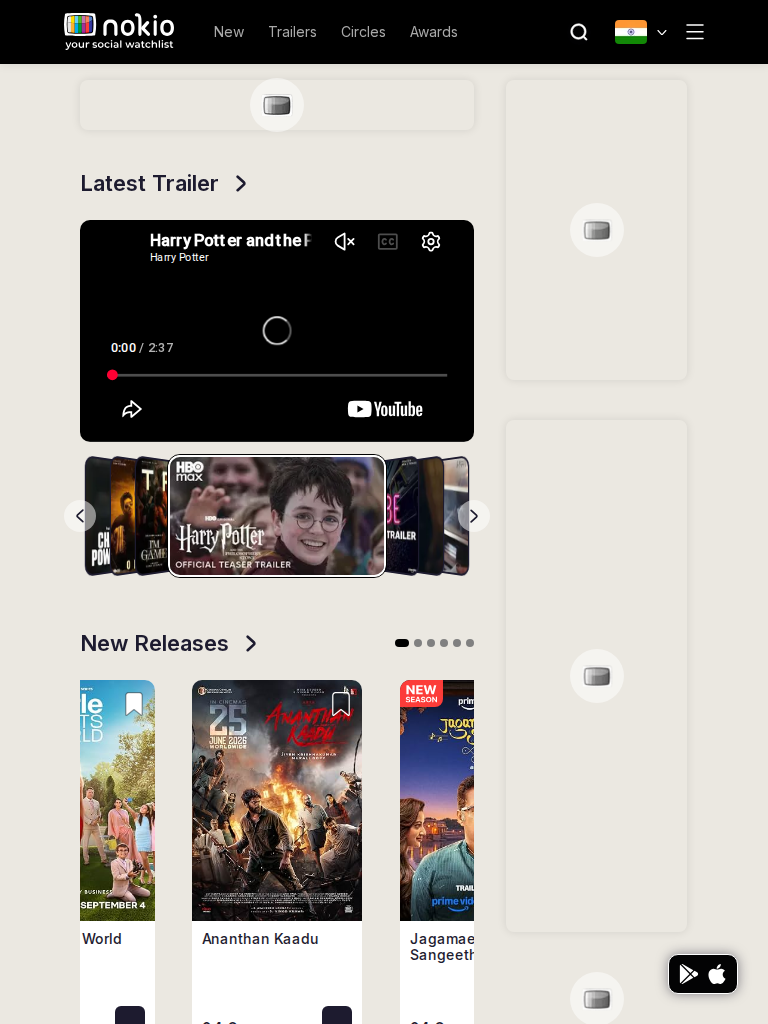Show previous trailer in carousel
The height and width of the screenshot is (1024, 768).
click(80, 516)
